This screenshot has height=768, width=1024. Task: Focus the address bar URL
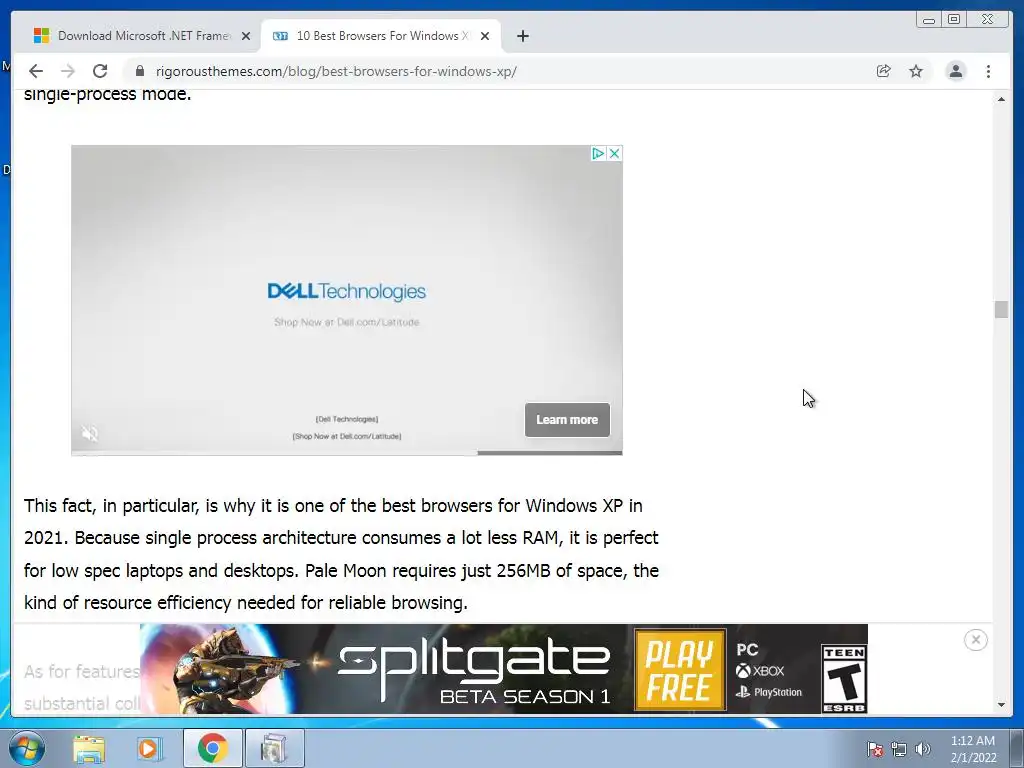pos(336,71)
